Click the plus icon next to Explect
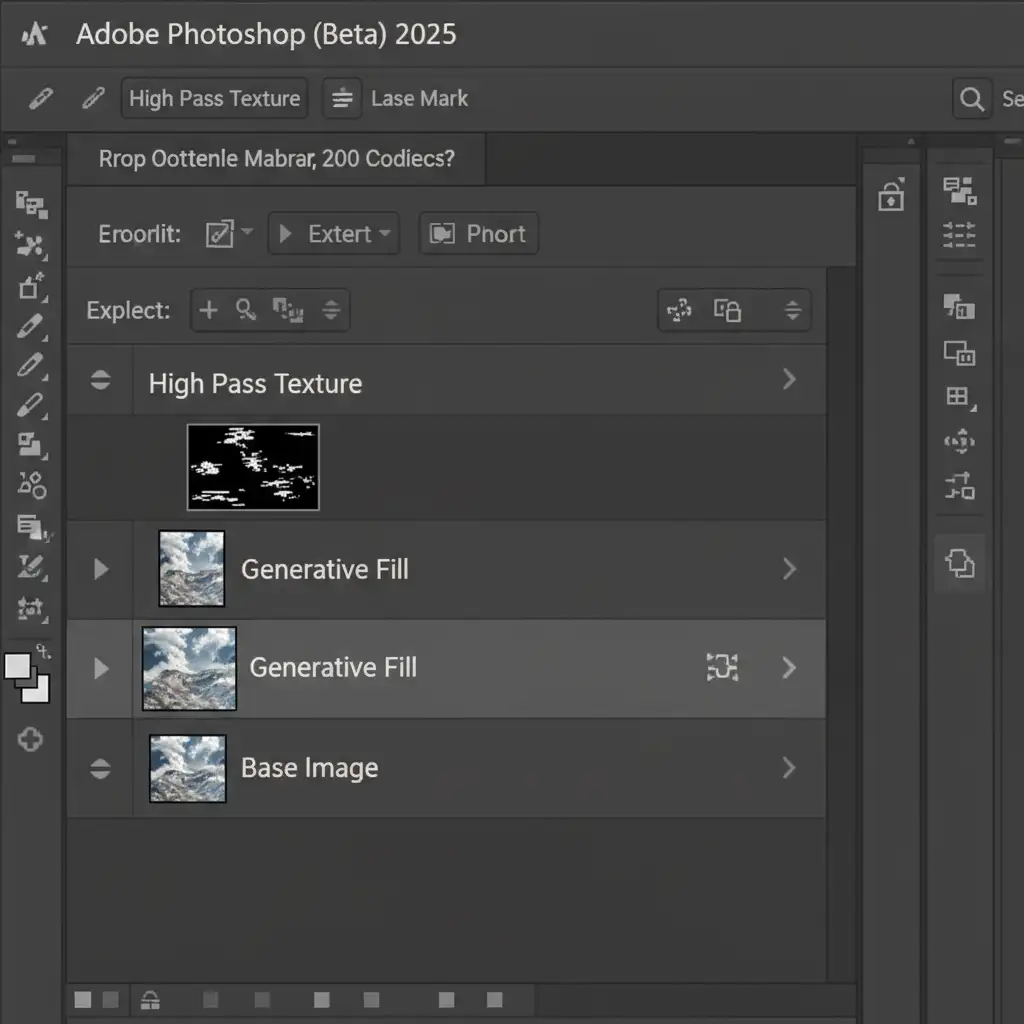Screen dimensions: 1024x1024 point(208,310)
